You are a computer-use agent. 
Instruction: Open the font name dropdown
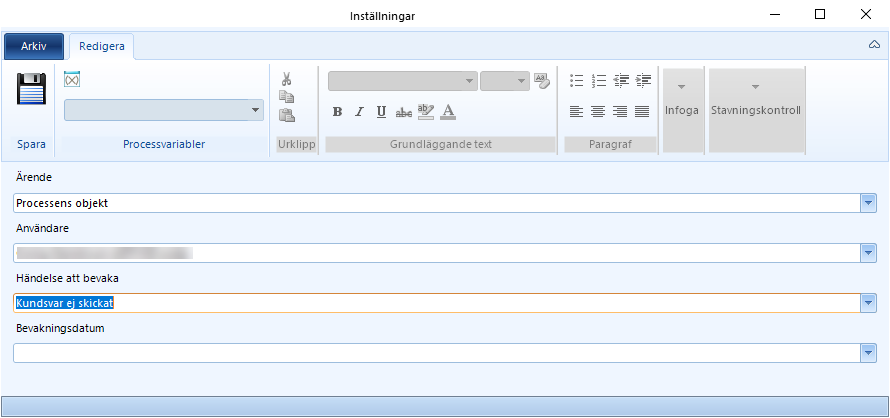point(469,81)
